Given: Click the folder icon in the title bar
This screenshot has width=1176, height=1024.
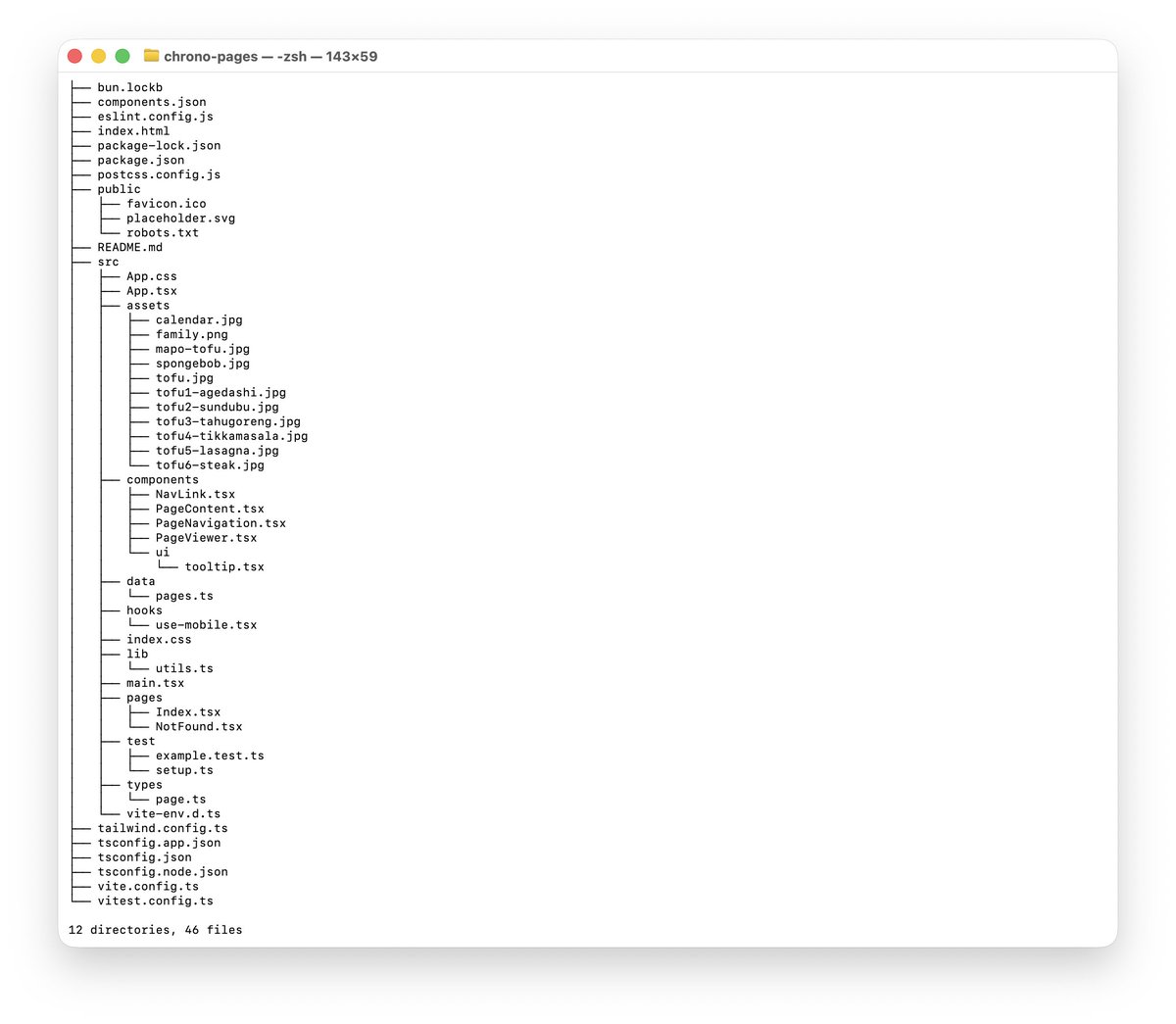Looking at the screenshot, I should click(151, 56).
